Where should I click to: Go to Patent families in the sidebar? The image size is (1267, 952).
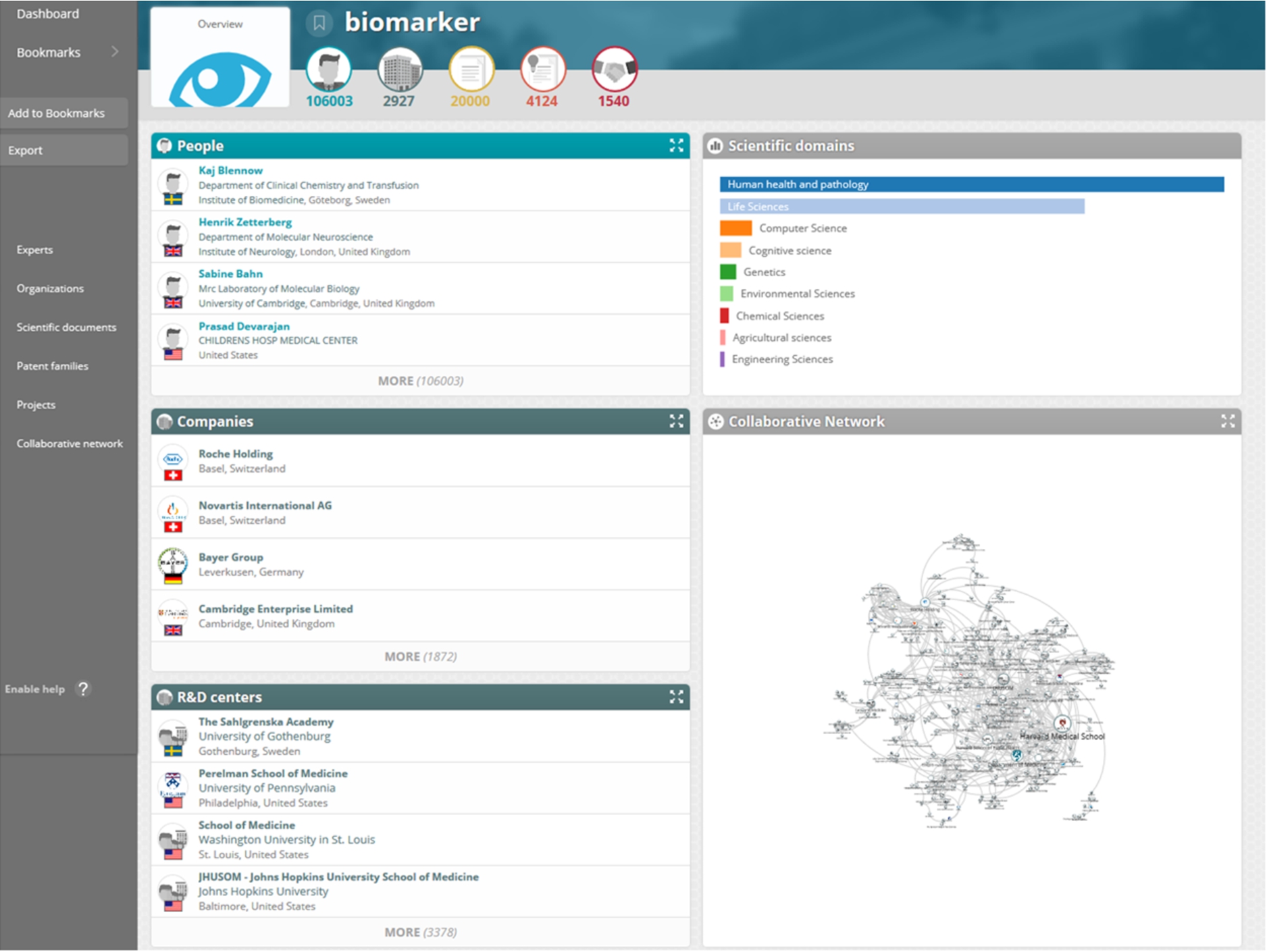[x=53, y=366]
